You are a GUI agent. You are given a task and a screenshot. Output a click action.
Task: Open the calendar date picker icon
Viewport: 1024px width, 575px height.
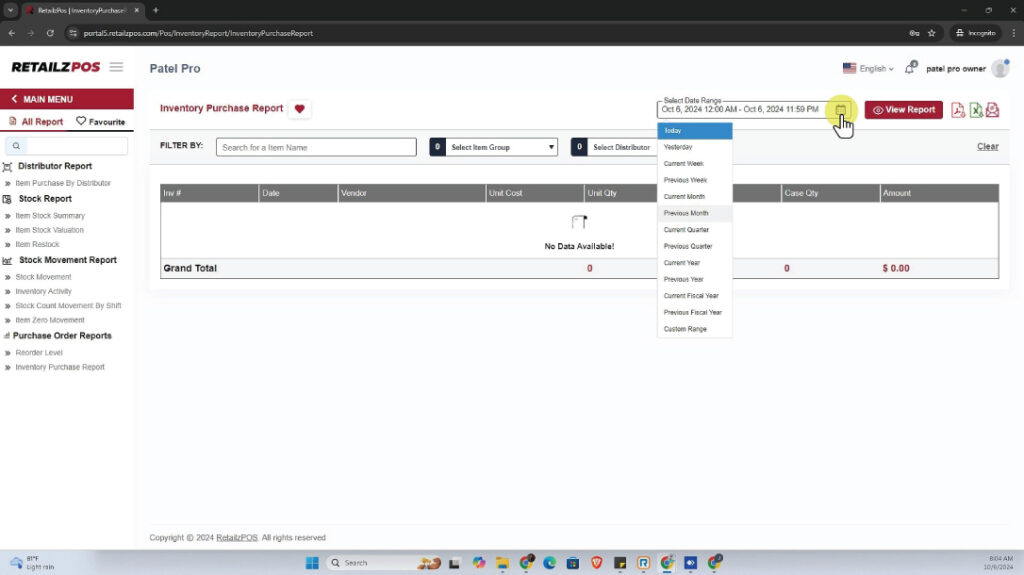[x=840, y=110]
